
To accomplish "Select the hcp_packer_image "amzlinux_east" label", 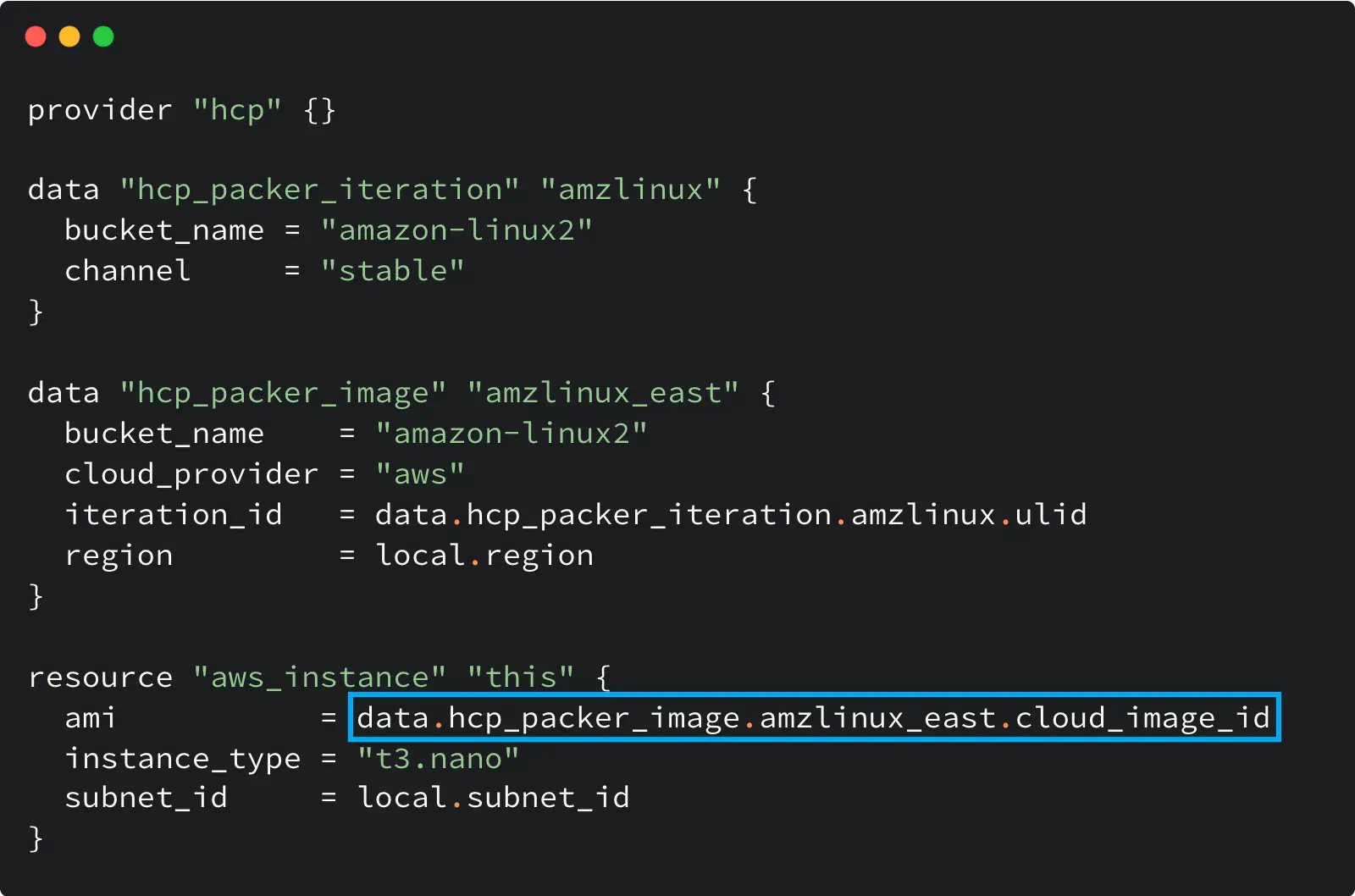I will (605, 392).
